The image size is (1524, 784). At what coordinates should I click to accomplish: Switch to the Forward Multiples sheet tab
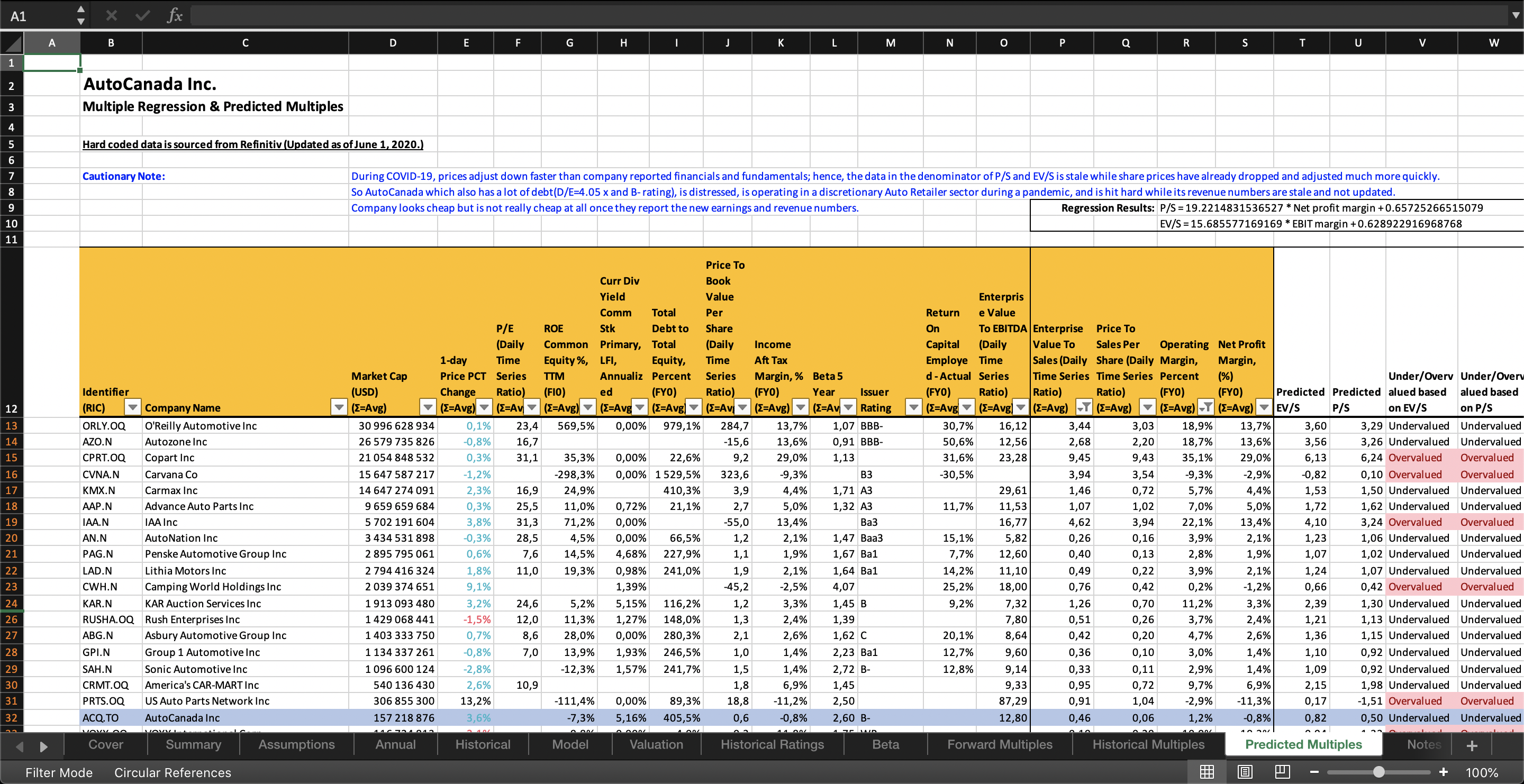point(999,744)
